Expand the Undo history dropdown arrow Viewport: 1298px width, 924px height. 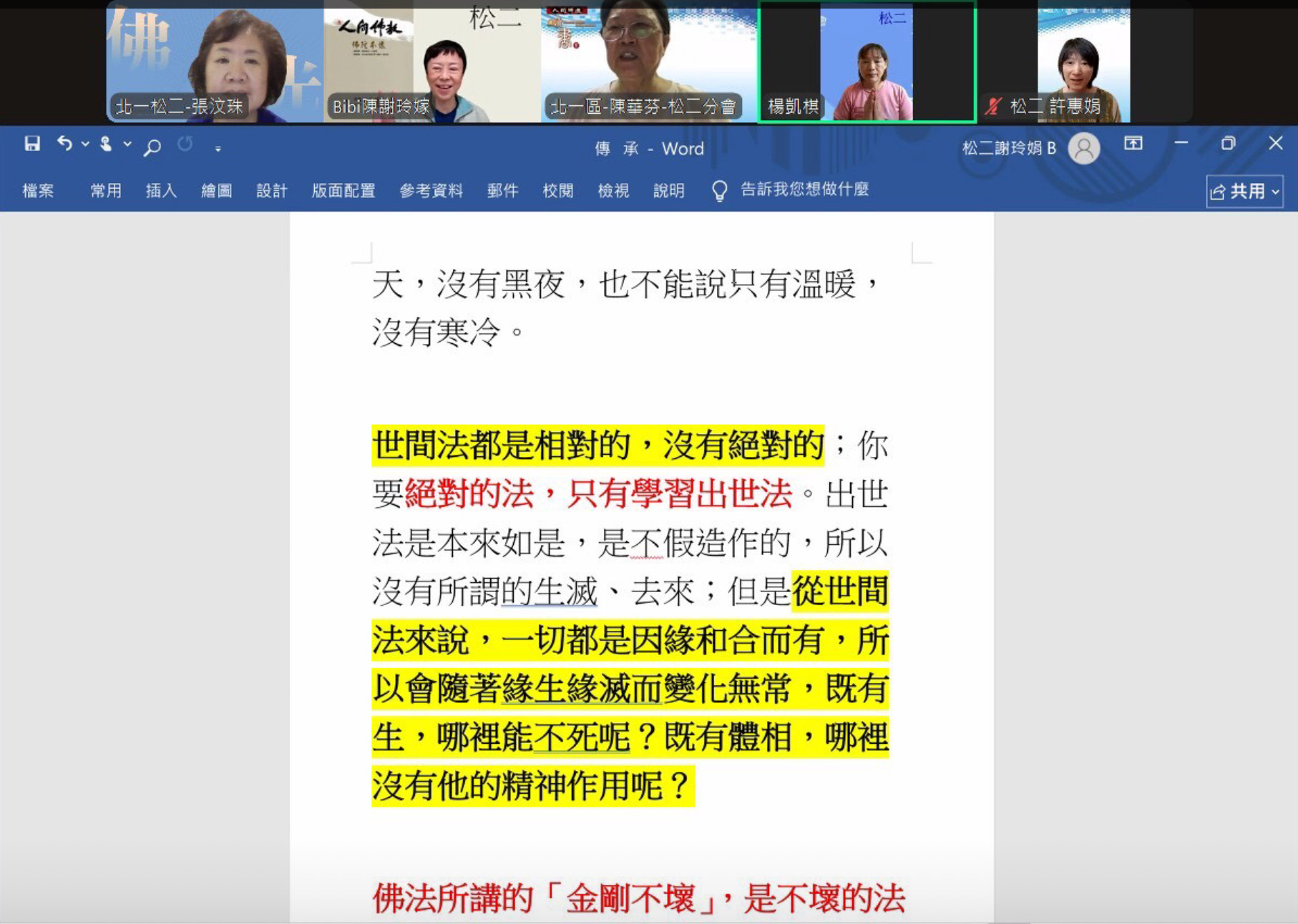click(85, 144)
